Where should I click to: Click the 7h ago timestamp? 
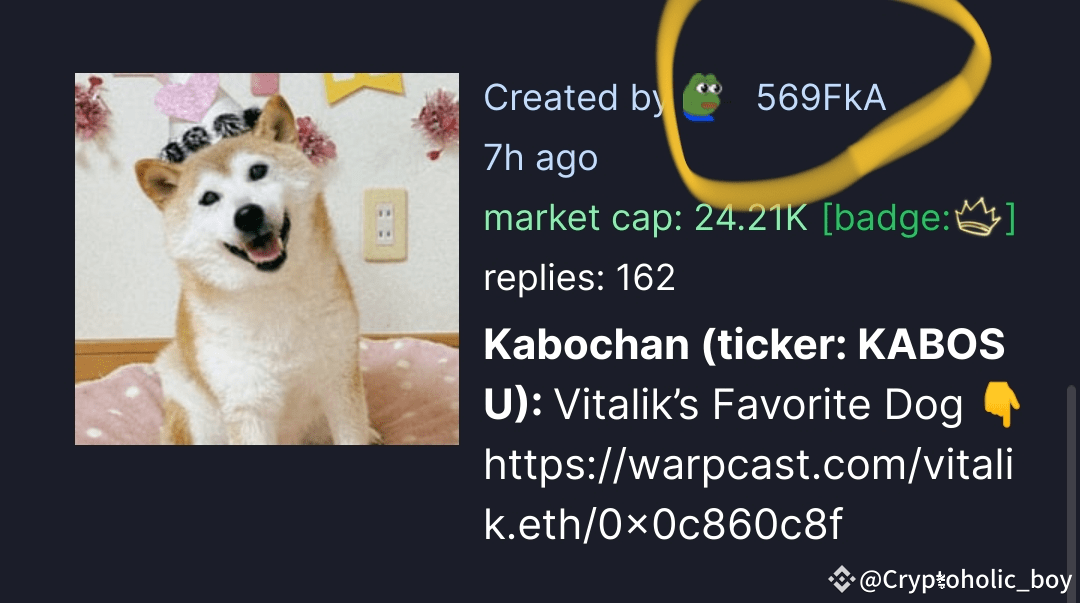pos(541,159)
